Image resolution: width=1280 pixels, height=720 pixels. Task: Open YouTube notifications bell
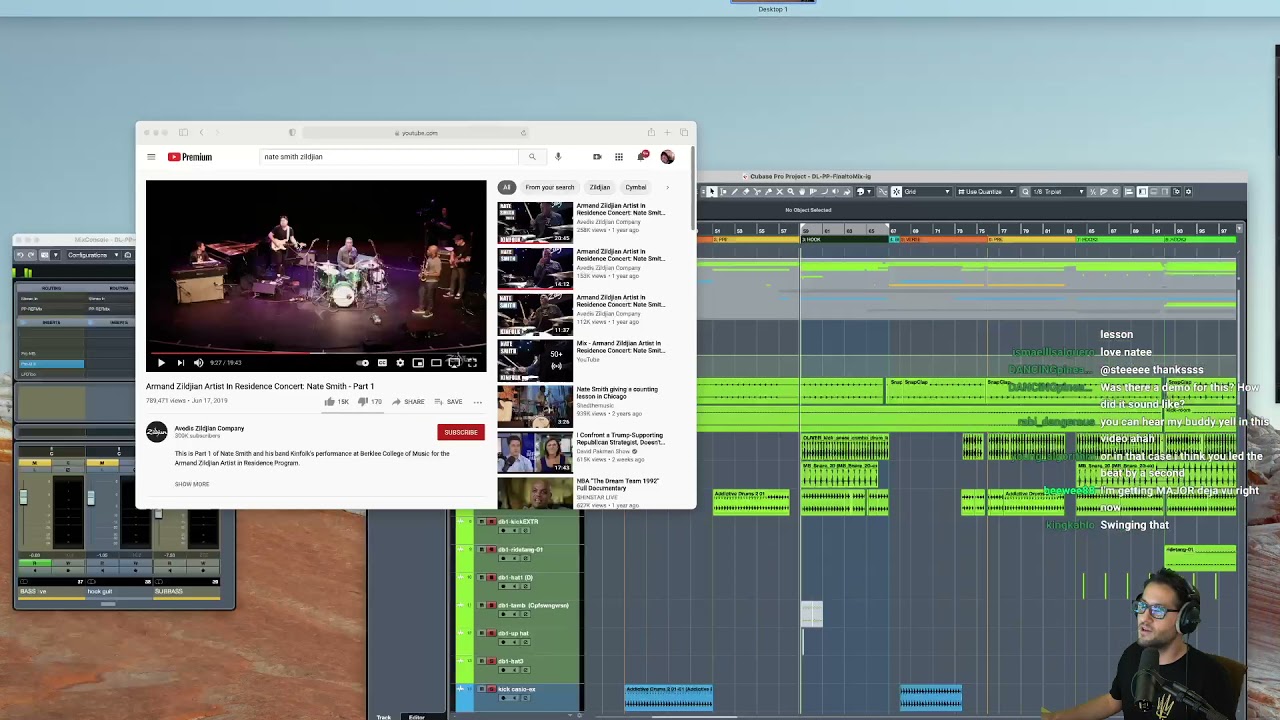coord(642,156)
